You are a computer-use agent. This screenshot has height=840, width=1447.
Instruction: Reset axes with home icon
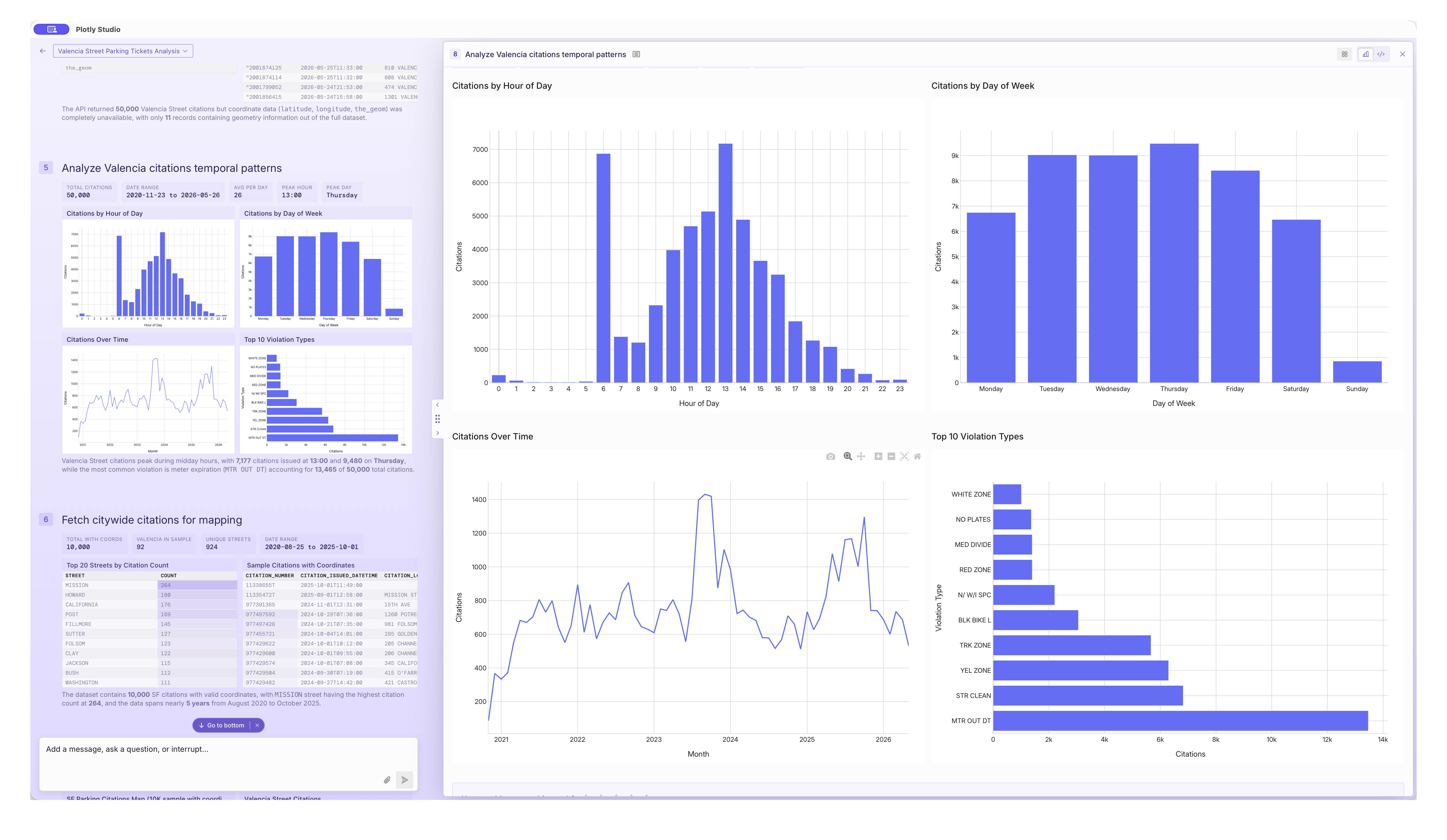[x=918, y=457]
